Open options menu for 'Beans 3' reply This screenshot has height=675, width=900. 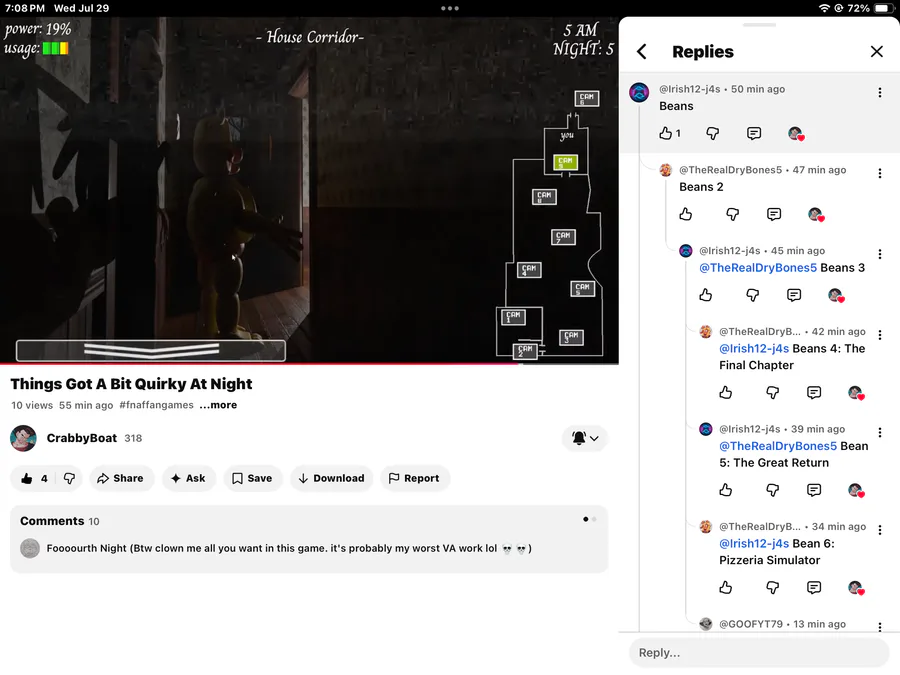(879, 254)
